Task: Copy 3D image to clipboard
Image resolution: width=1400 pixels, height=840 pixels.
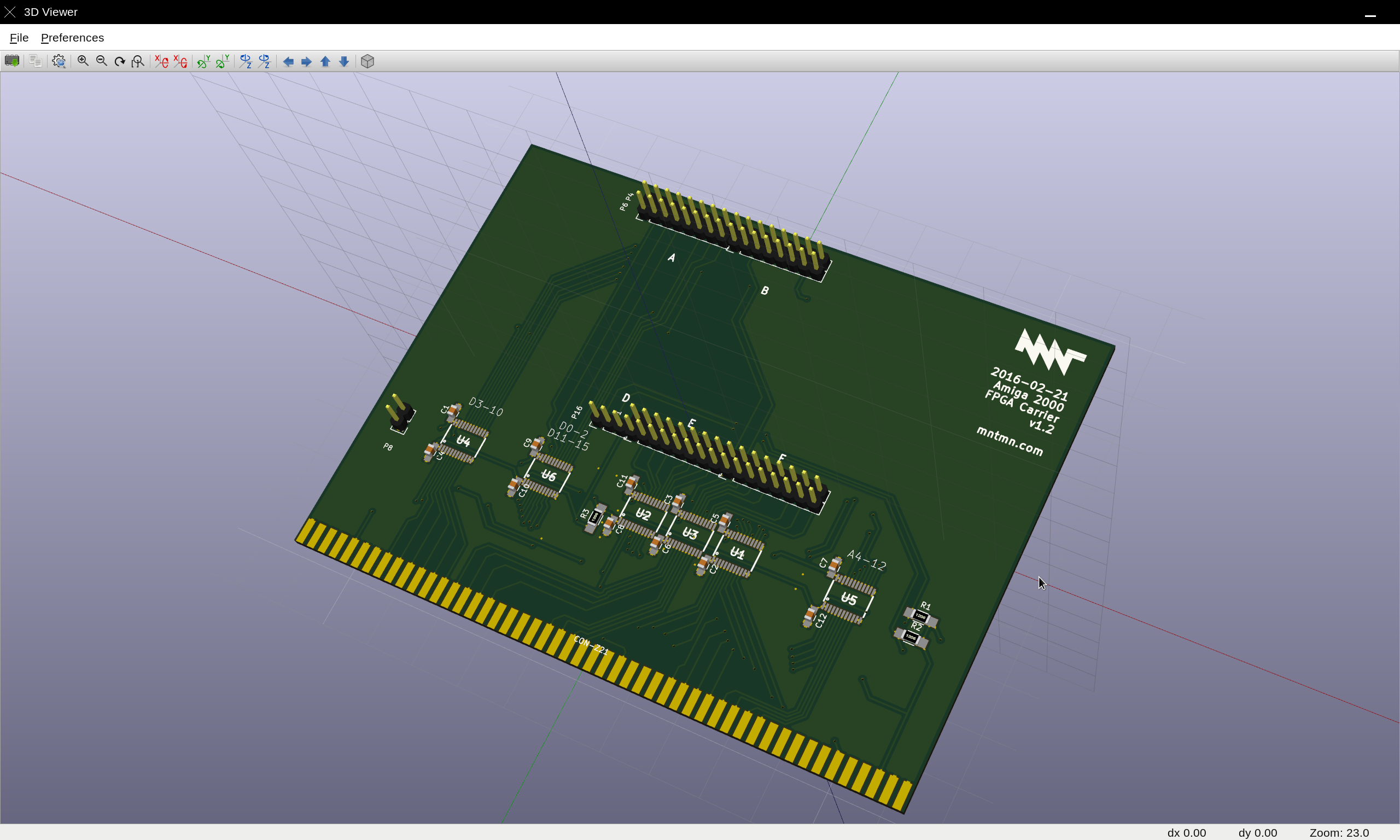Action: (x=35, y=61)
